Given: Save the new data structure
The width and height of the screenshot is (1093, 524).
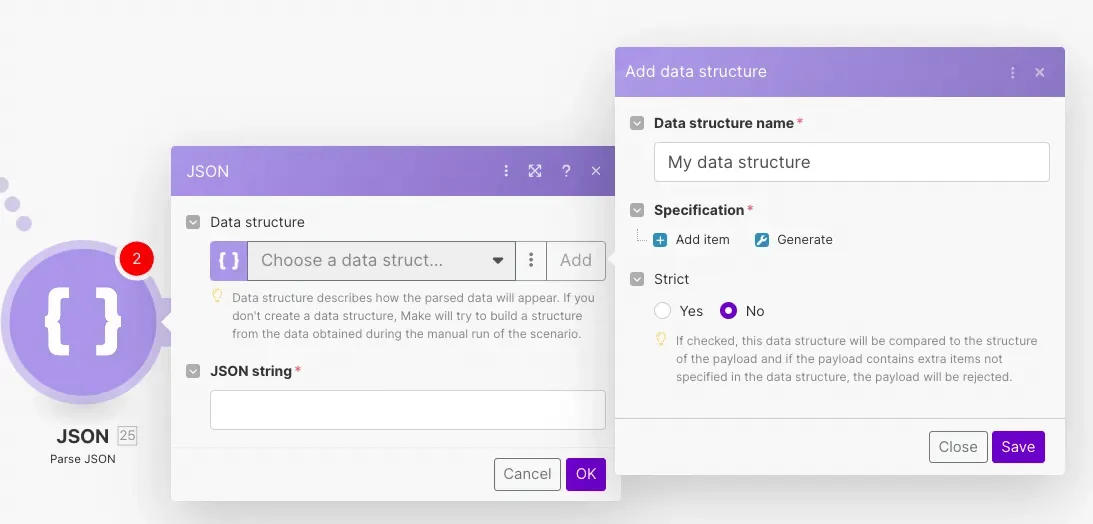Looking at the screenshot, I should [1017, 447].
